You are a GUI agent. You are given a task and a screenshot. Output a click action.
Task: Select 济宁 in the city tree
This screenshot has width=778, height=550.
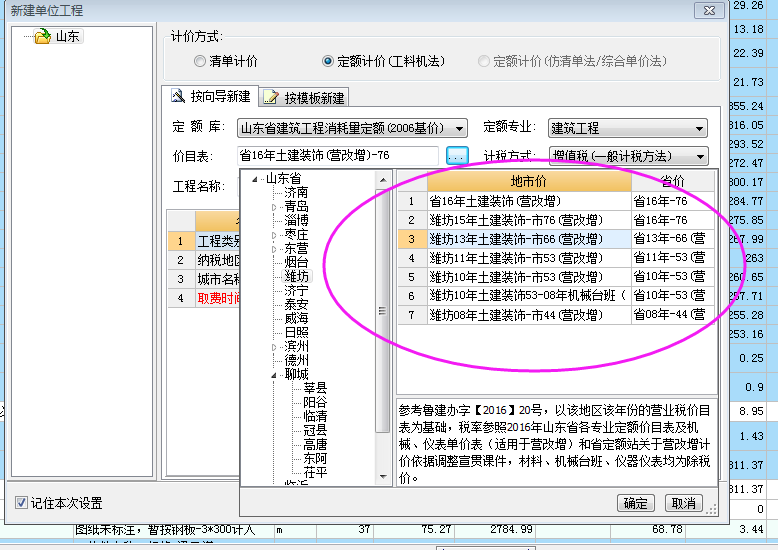tap(296, 290)
